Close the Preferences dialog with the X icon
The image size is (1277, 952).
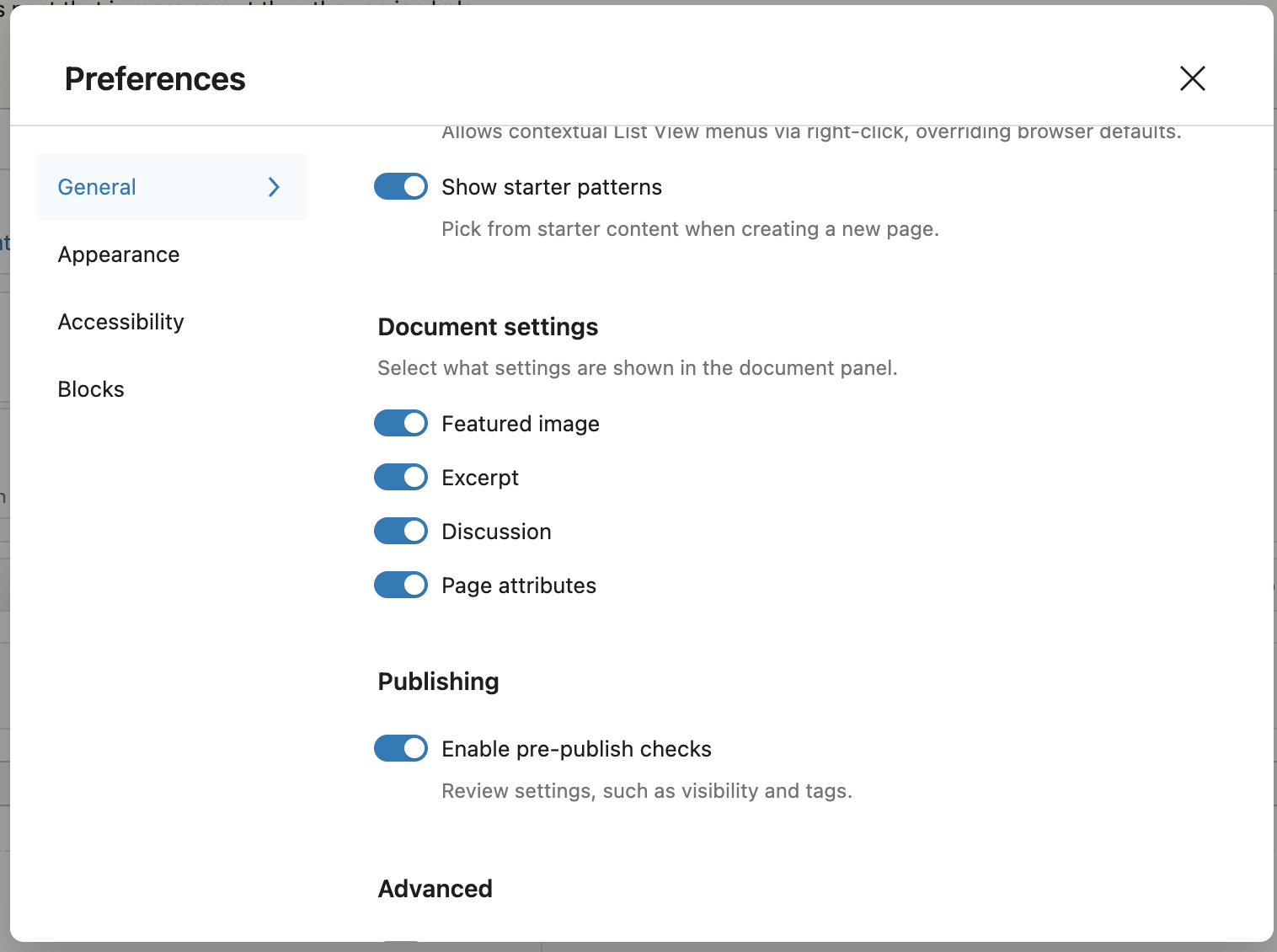(1192, 78)
